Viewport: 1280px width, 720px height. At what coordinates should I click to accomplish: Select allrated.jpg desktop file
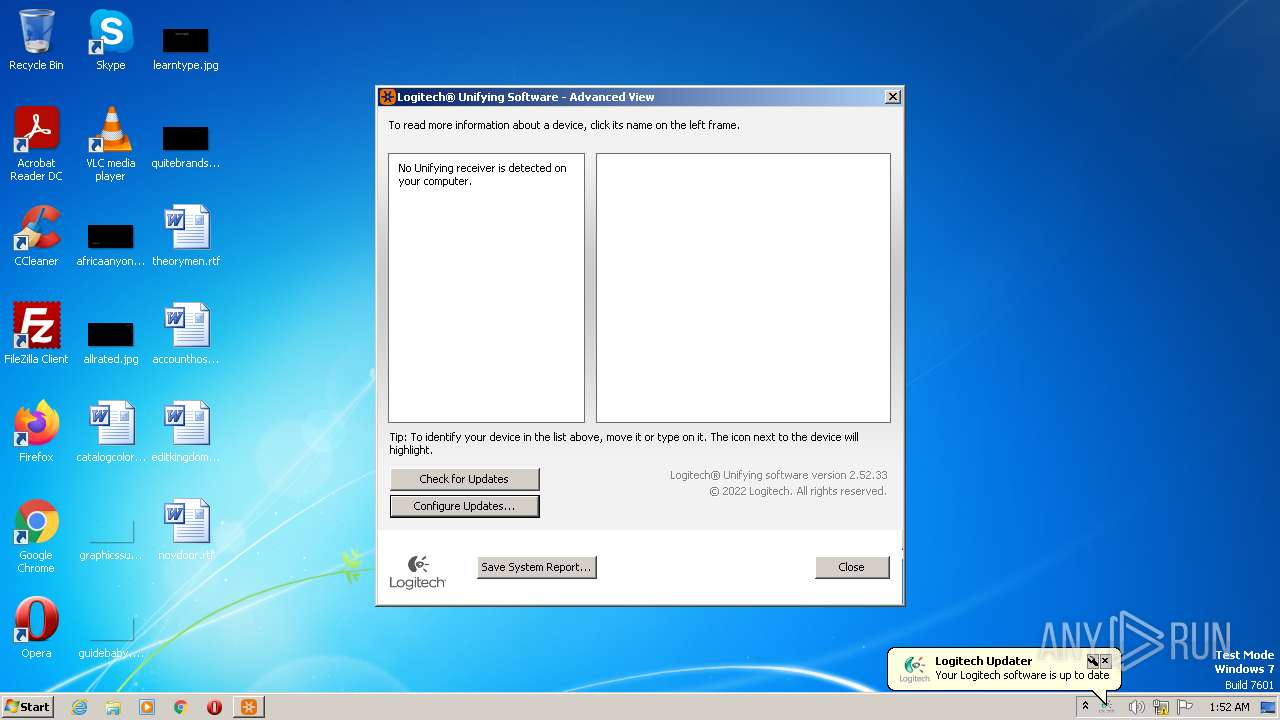[110, 342]
